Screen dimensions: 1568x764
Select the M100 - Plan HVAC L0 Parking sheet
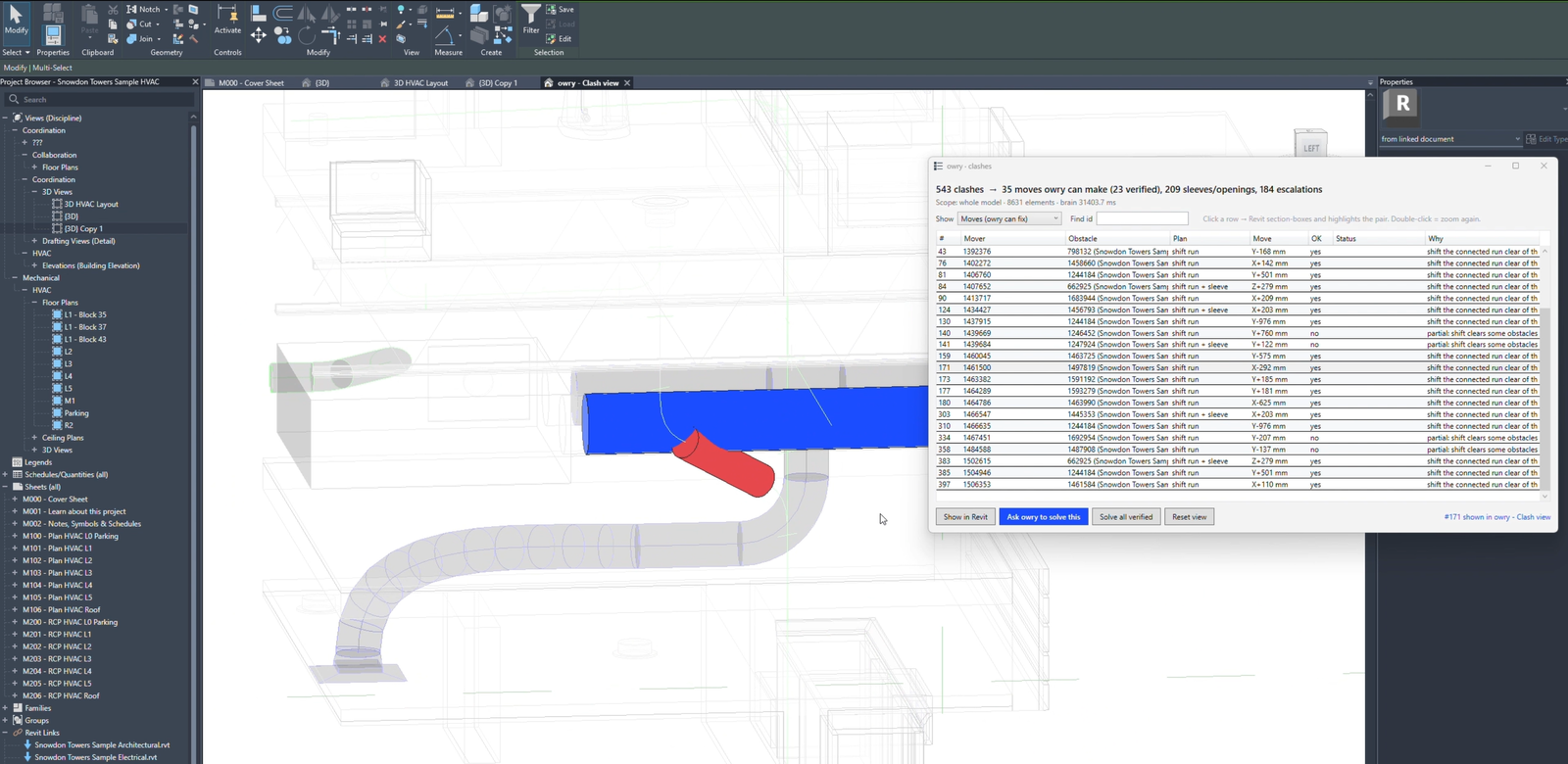tap(71, 536)
